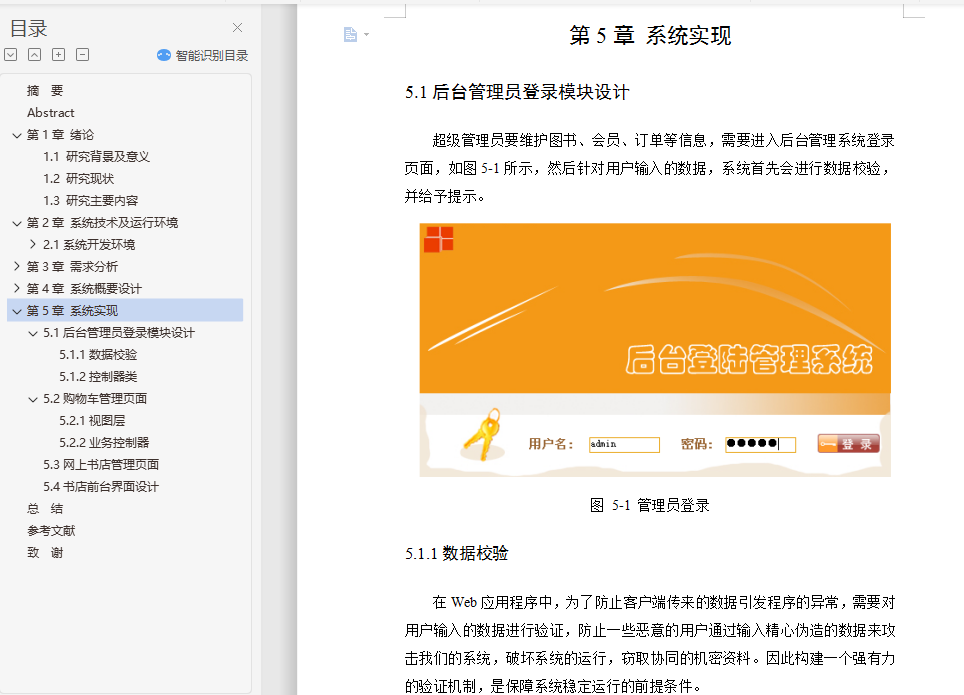Open 5.1 后台管理员登录模块设计 entry
The width and height of the screenshot is (964, 695).
point(119,333)
